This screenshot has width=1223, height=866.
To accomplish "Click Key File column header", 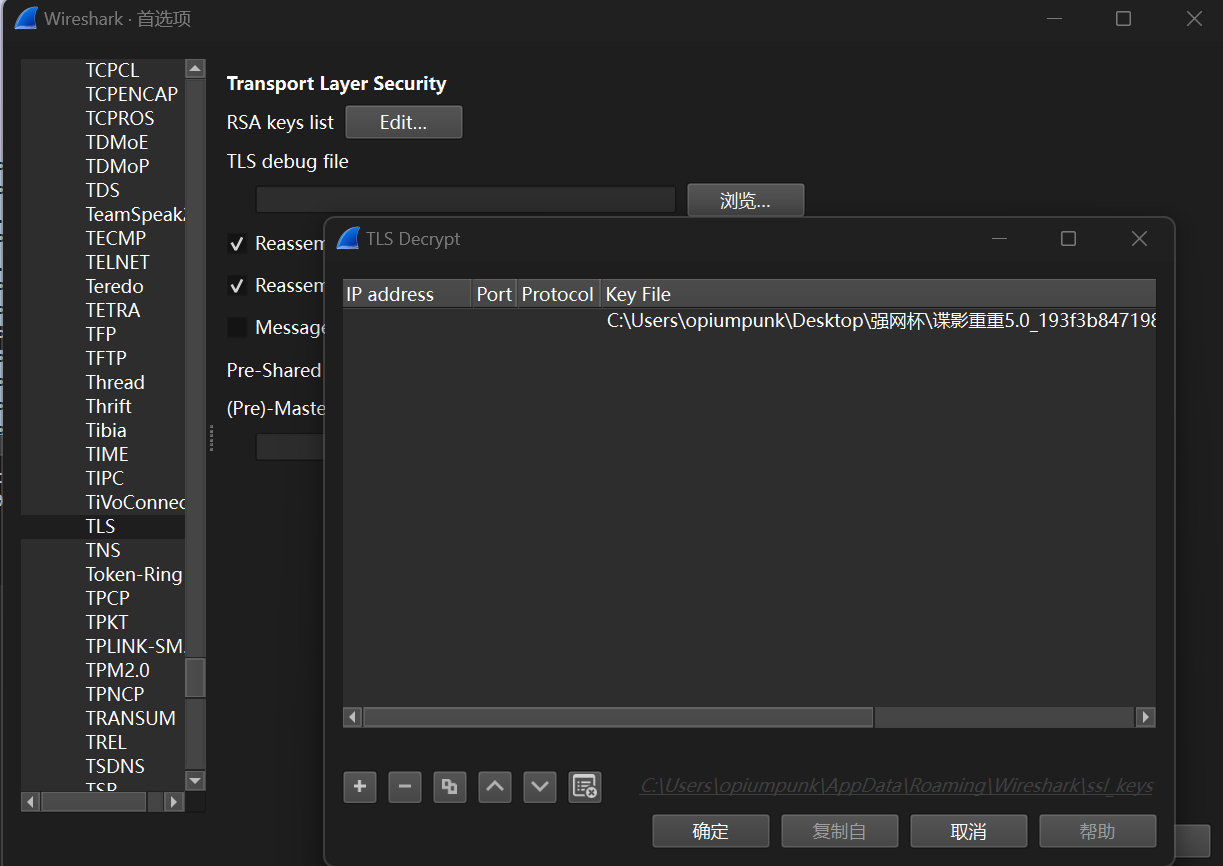I will point(878,294).
